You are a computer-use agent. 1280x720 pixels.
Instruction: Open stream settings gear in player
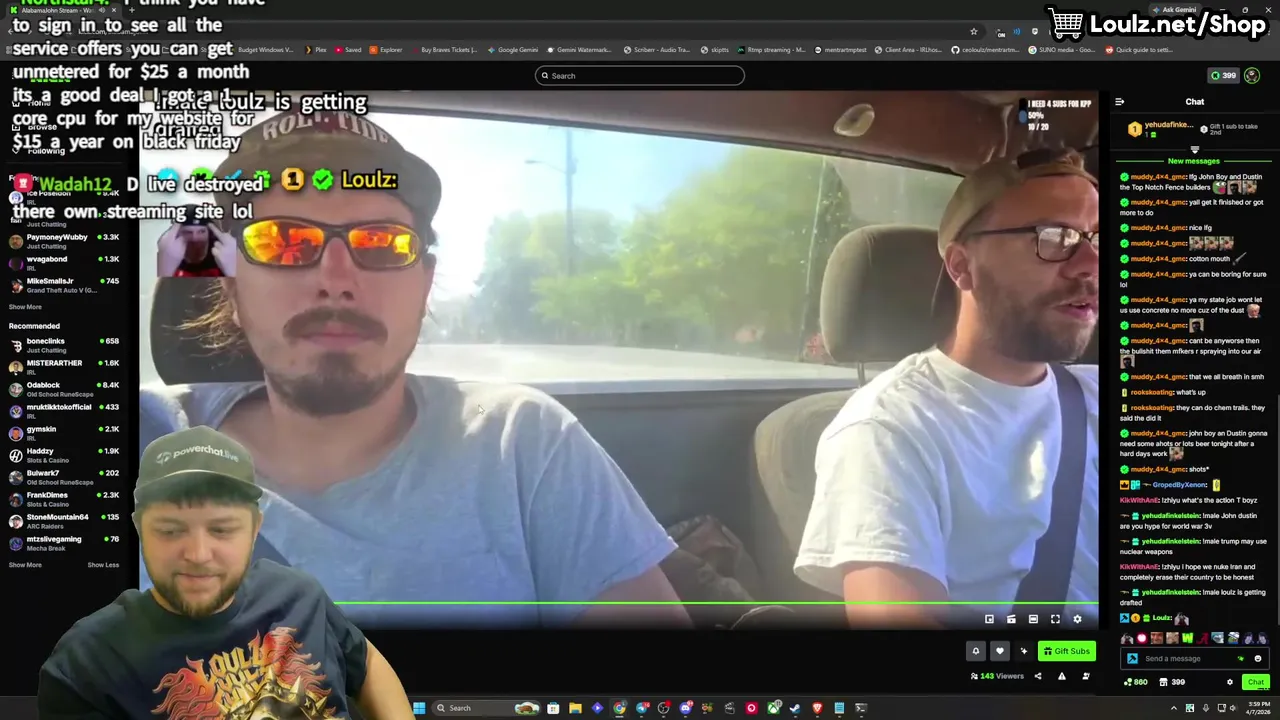(1077, 619)
